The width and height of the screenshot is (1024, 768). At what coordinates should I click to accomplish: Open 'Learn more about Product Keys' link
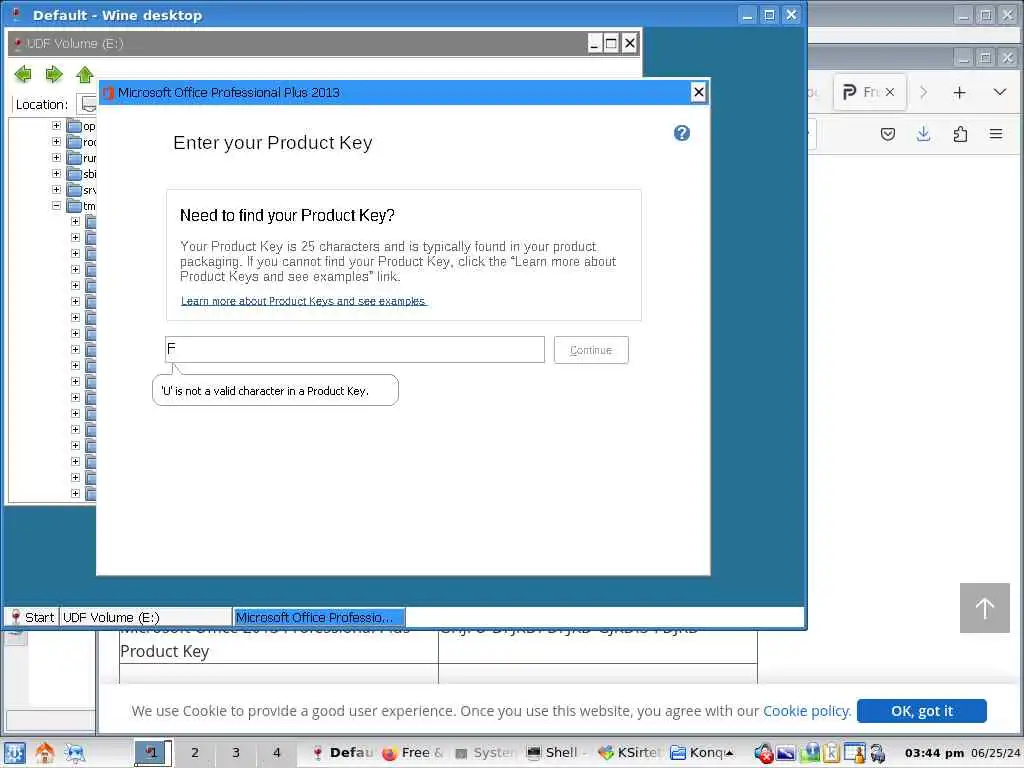(303, 301)
